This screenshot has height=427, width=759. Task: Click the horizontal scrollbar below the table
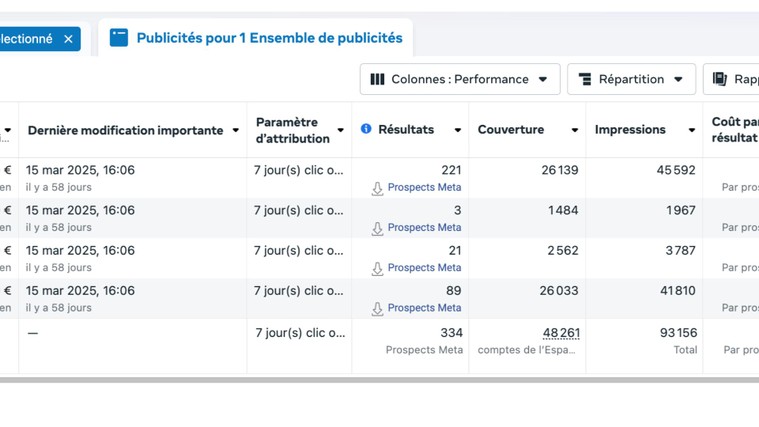[x=380, y=380]
